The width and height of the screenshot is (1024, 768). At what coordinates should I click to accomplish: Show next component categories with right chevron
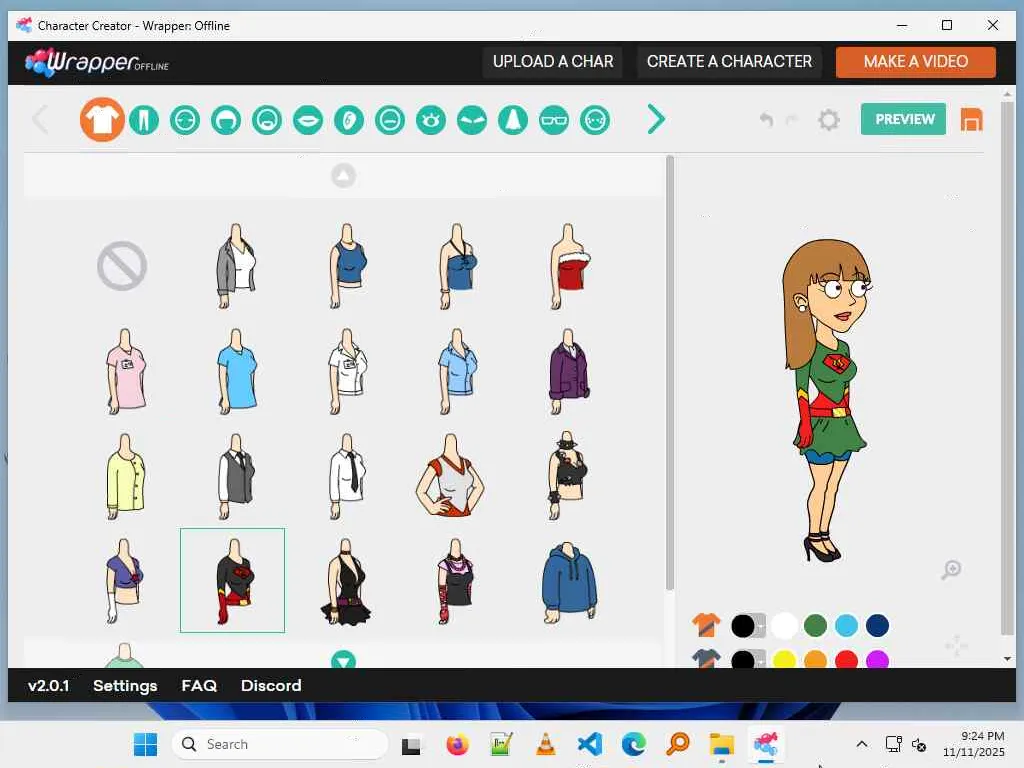point(656,120)
